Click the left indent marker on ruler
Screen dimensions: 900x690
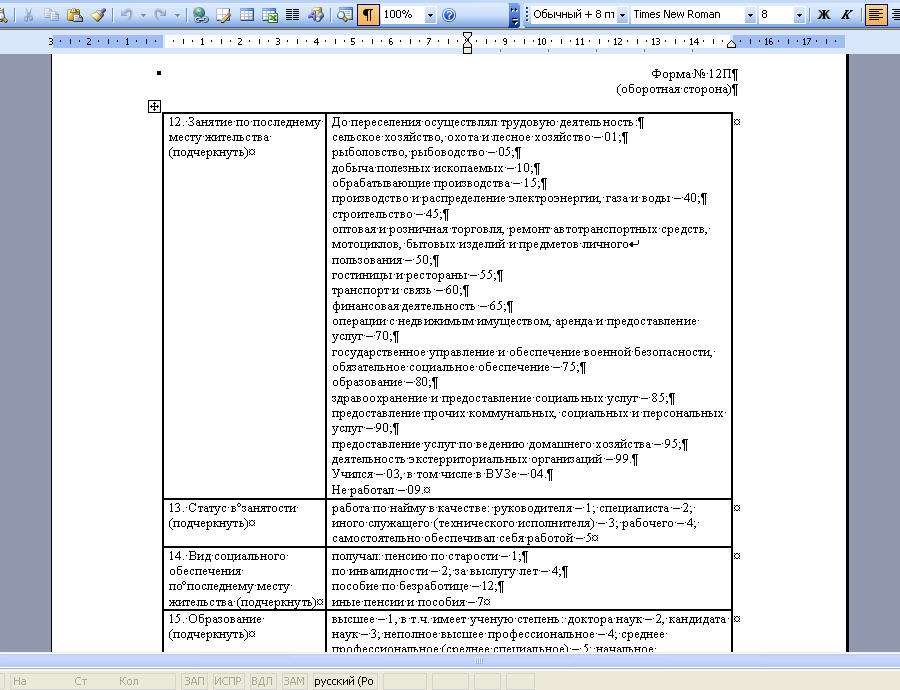click(x=467, y=42)
